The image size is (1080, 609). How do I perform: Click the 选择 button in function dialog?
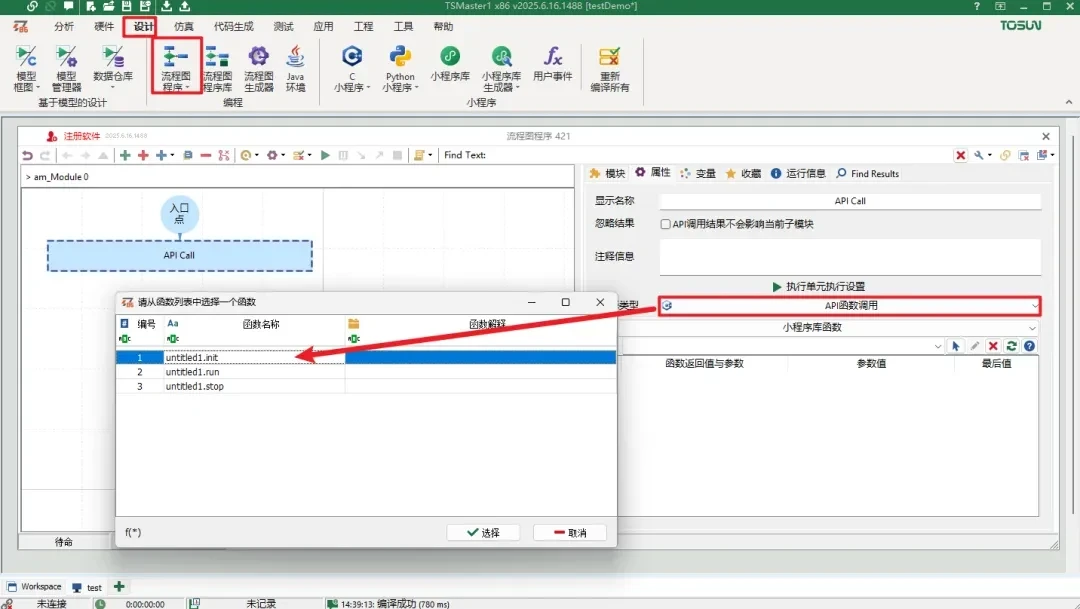[482, 533]
